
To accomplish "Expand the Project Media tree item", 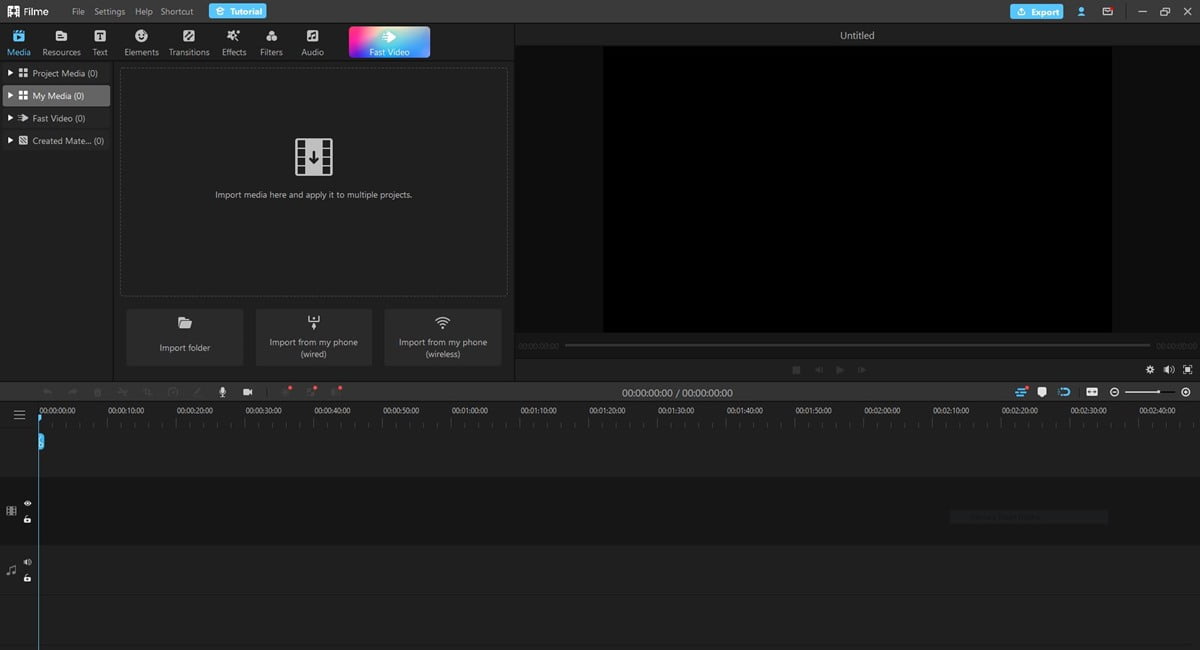I will click(x=9, y=72).
